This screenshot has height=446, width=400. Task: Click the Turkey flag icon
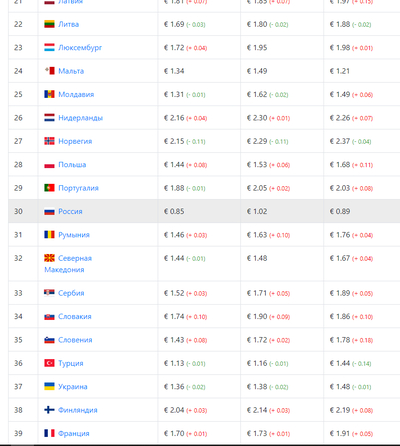(x=49, y=363)
